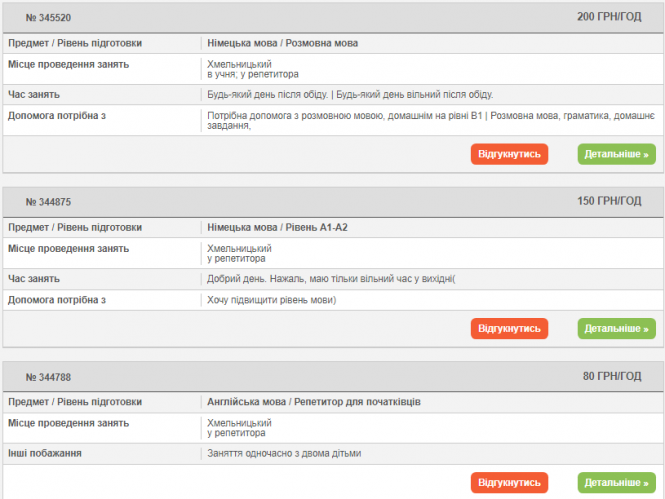
Task: Select the request number № 345520 header
Action: coord(48,18)
